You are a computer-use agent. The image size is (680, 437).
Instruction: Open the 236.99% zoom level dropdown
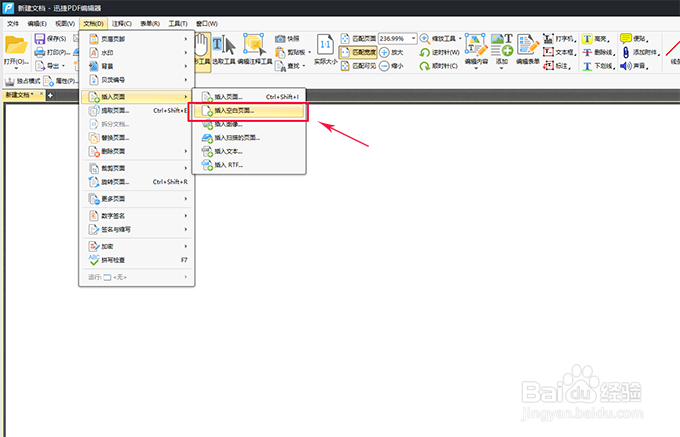coord(414,39)
